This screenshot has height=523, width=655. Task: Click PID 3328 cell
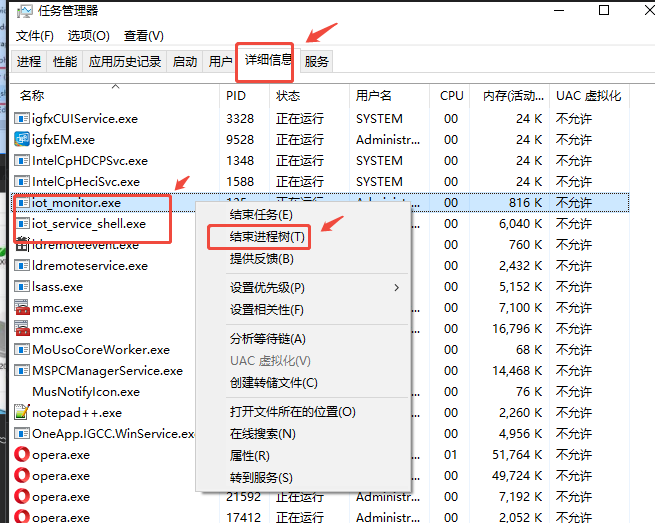pyautogui.click(x=240, y=119)
